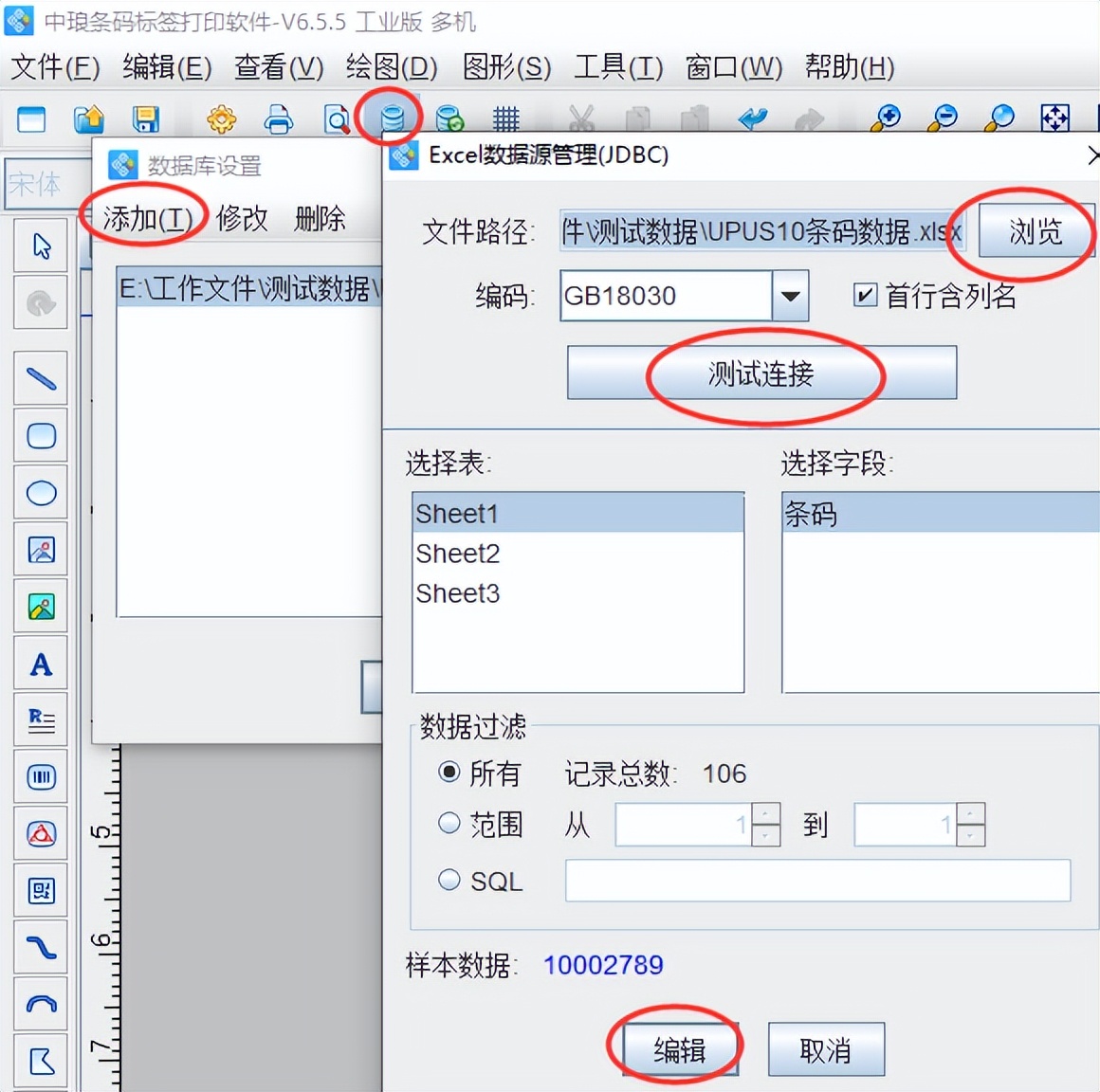Image resolution: width=1100 pixels, height=1092 pixels.
Task: Open the database settings toolbar icon
Action: [x=391, y=118]
